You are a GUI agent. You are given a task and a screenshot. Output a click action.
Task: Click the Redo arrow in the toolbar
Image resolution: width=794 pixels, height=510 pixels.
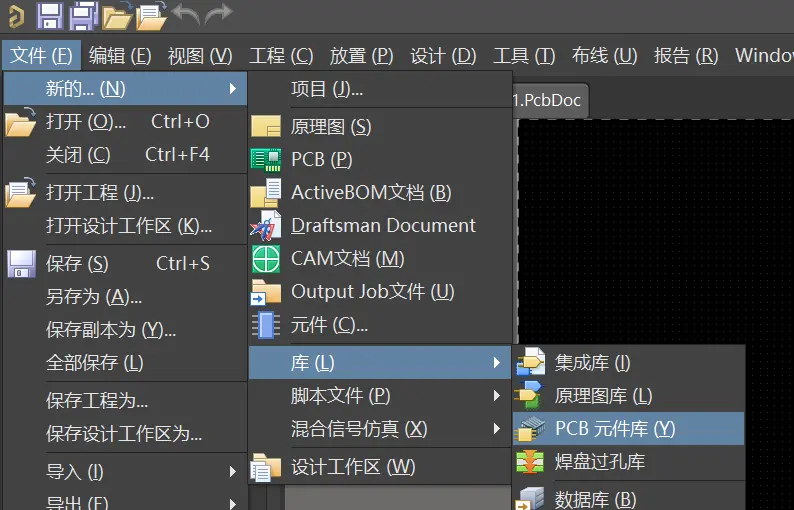click(x=218, y=14)
